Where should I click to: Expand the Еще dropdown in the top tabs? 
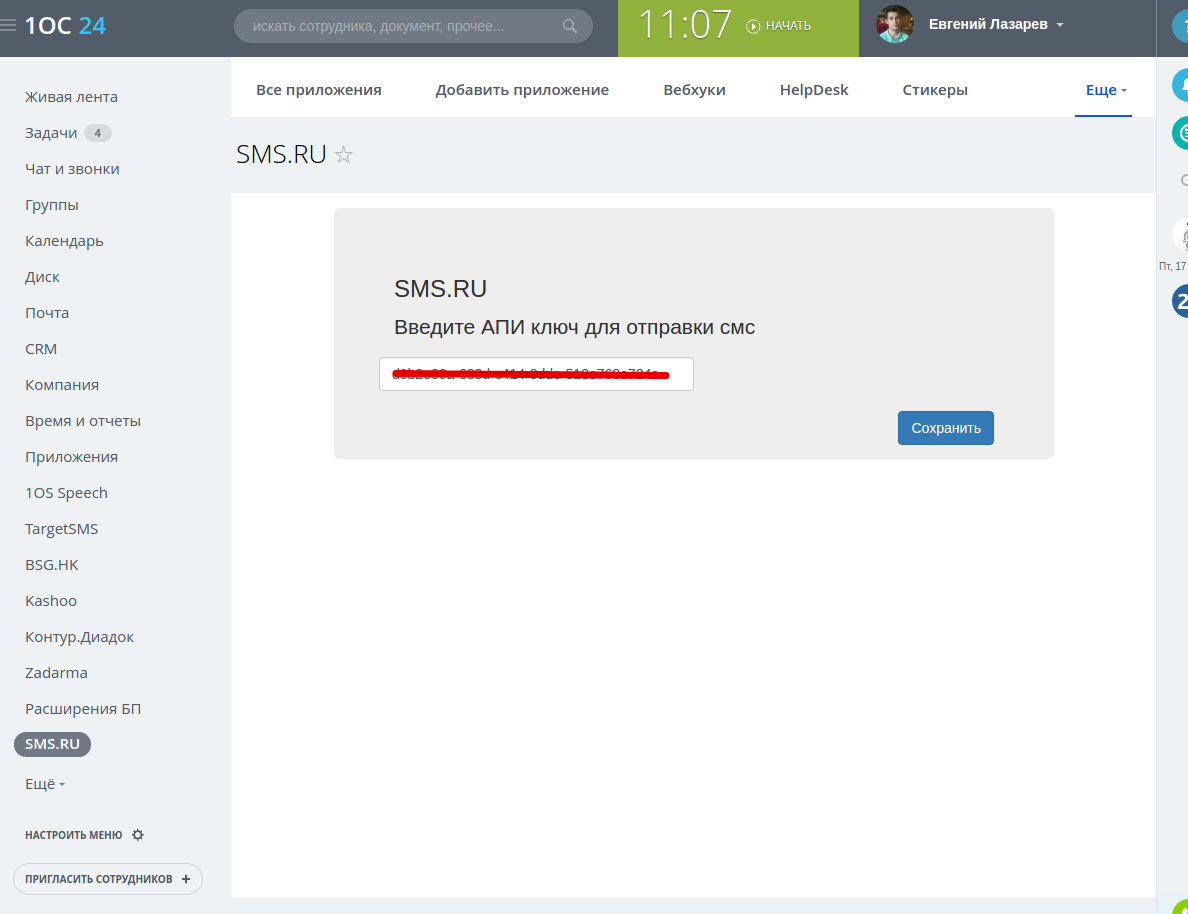[x=1105, y=90]
